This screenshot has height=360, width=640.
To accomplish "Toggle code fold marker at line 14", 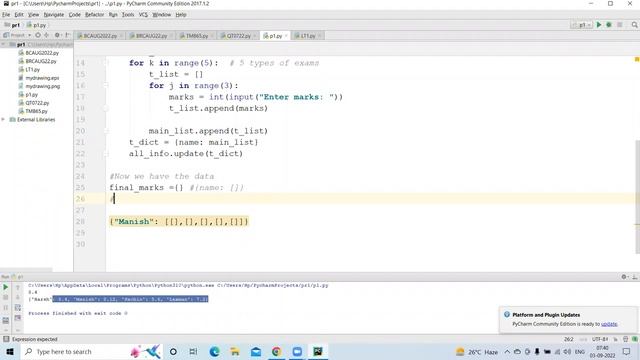I will click(x=106, y=63).
